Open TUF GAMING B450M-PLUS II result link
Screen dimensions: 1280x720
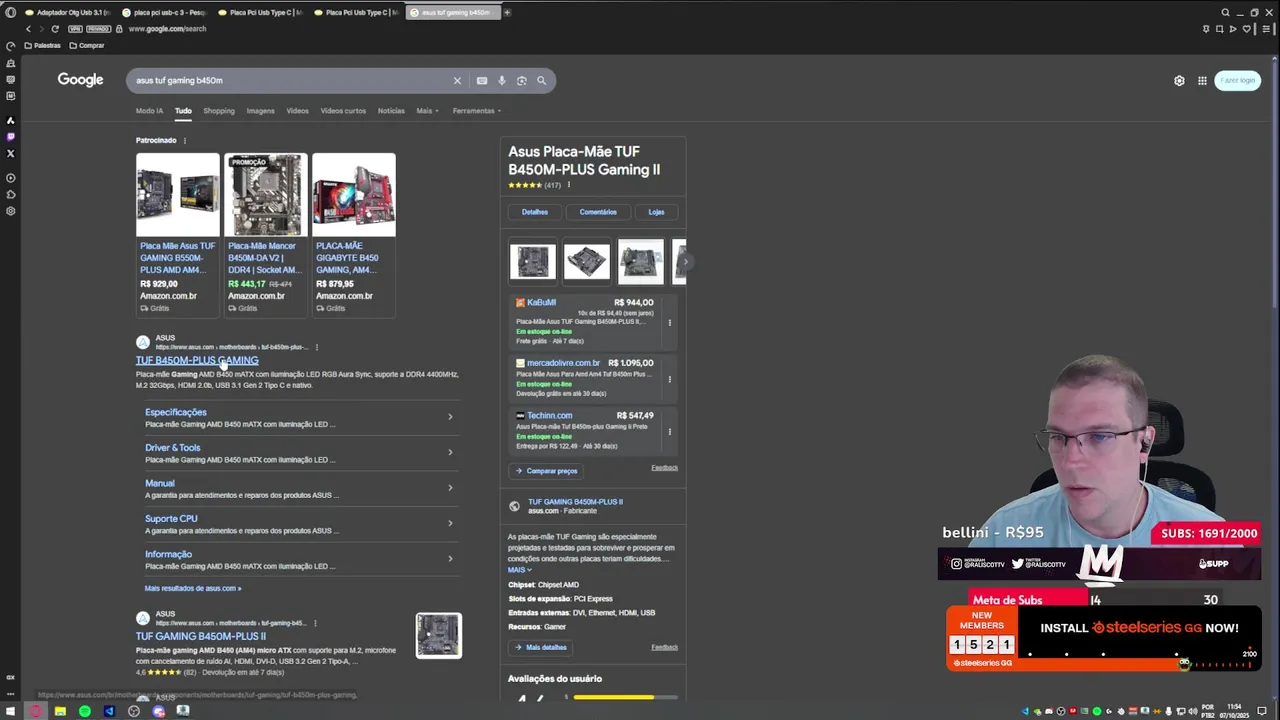201,636
